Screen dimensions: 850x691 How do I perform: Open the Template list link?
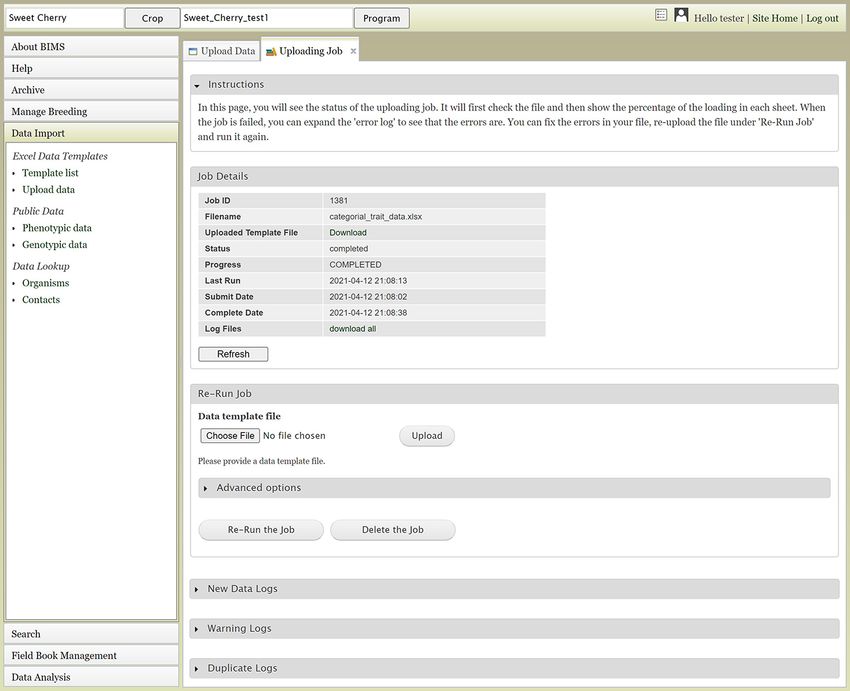[50, 173]
